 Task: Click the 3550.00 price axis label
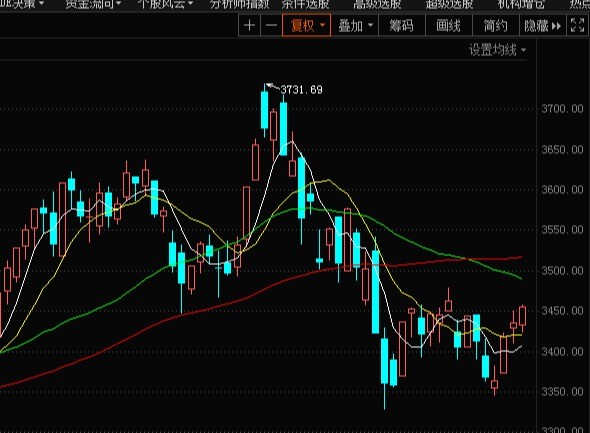[562, 230]
